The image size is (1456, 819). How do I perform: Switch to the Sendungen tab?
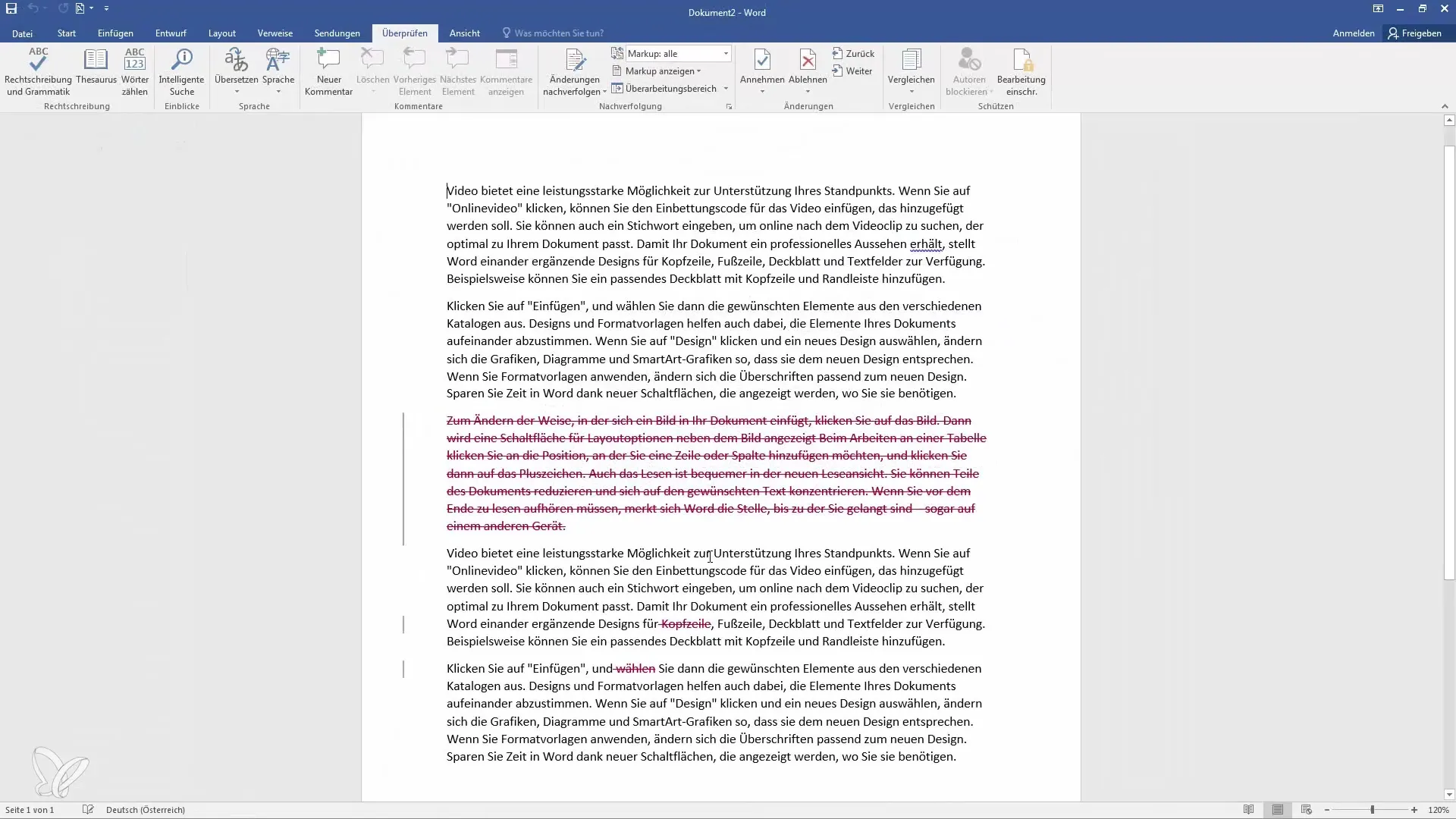click(337, 33)
